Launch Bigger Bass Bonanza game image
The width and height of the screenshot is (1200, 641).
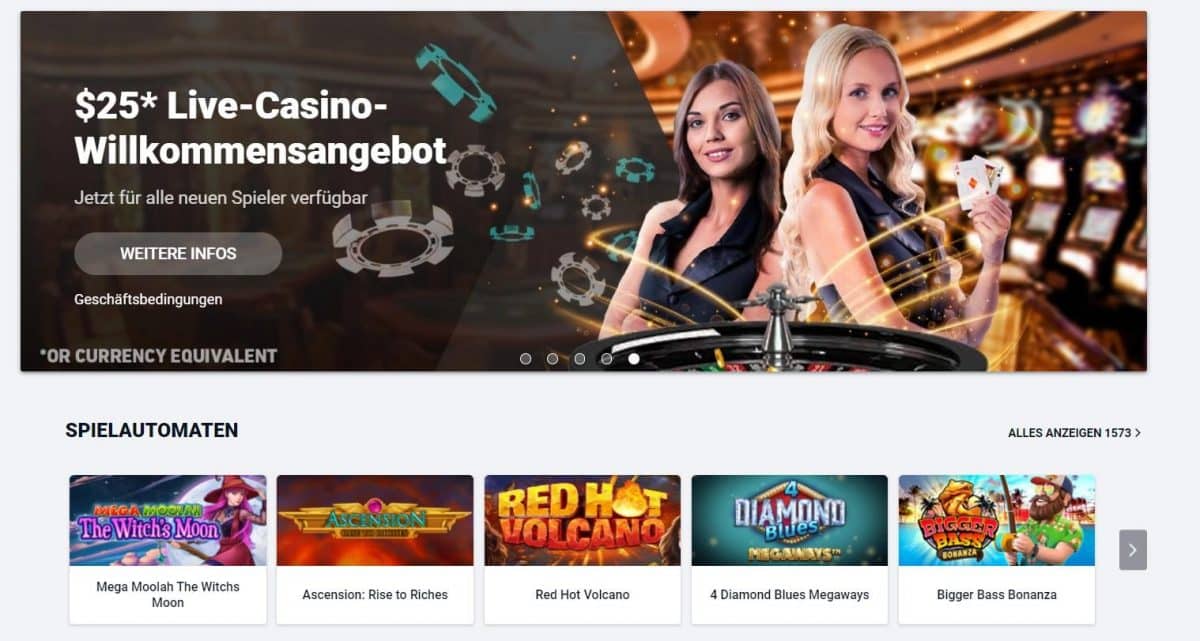click(x=997, y=520)
